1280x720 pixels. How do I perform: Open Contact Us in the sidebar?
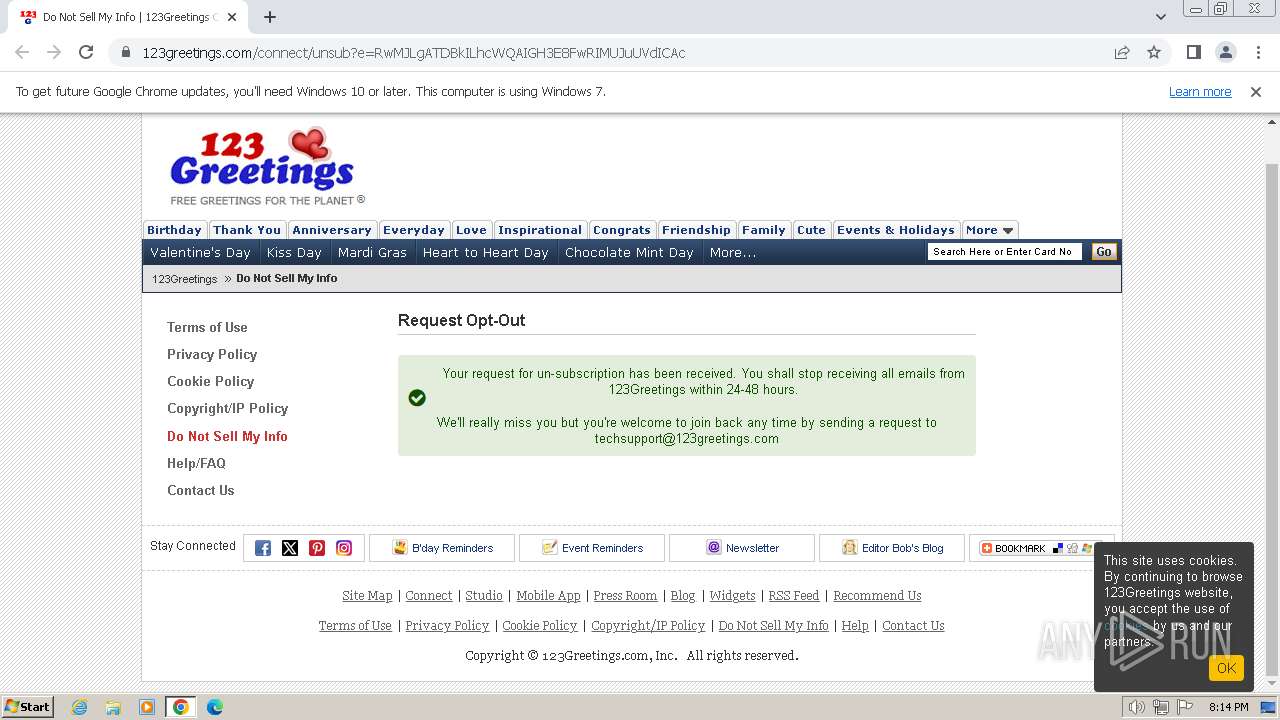201,490
